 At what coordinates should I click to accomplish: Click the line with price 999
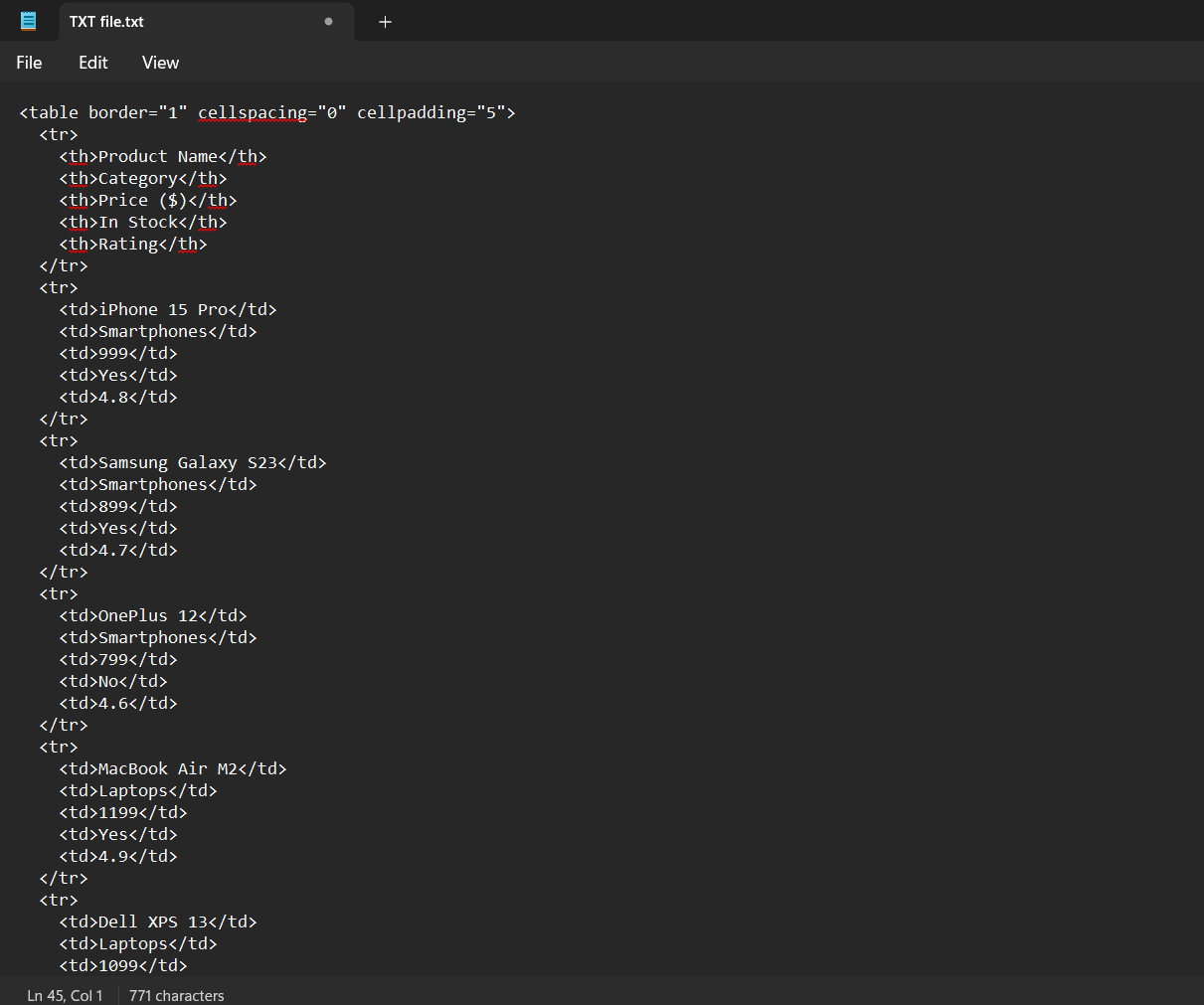pos(118,353)
